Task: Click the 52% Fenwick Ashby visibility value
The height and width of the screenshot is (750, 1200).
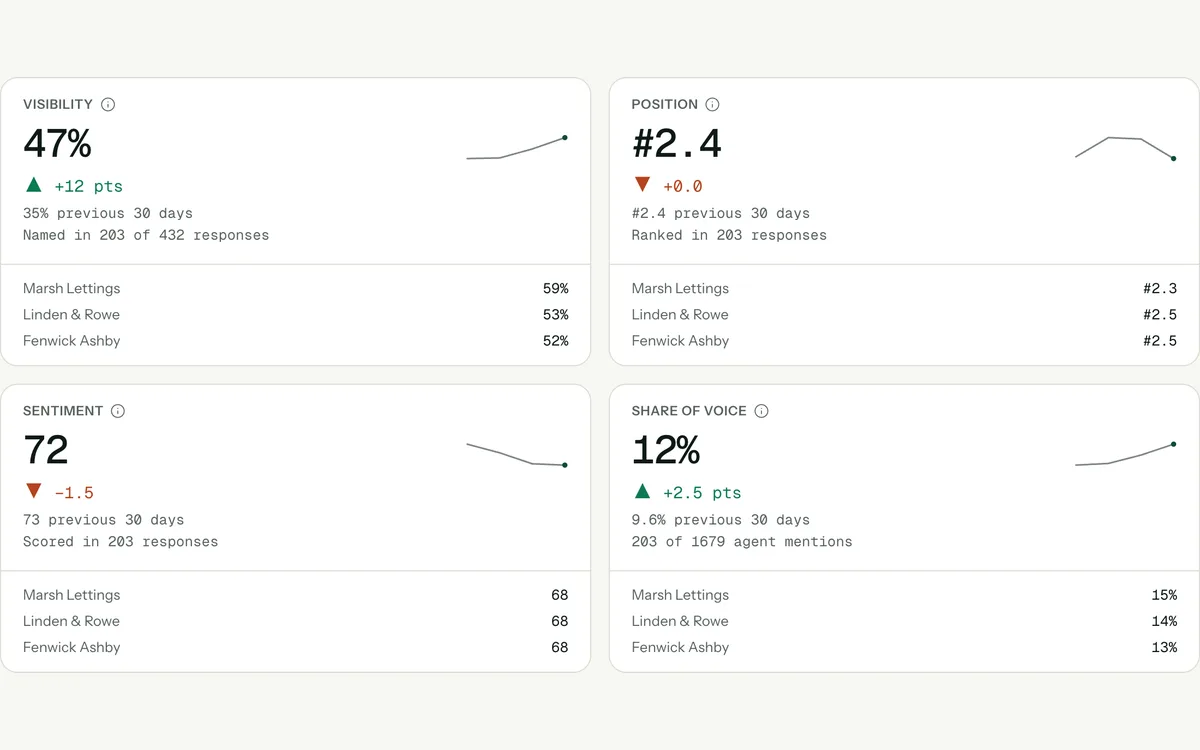Action: pos(556,340)
